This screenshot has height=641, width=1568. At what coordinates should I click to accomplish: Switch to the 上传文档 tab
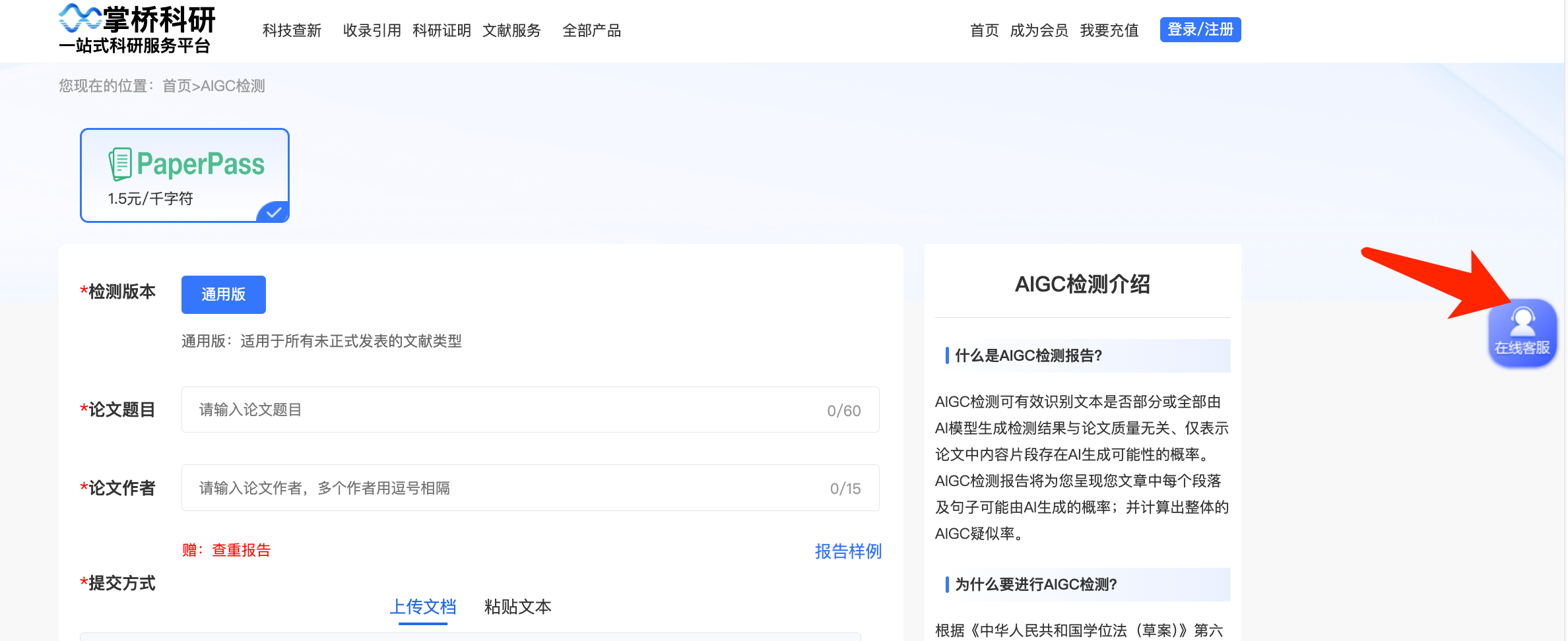pyautogui.click(x=422, y=607)
